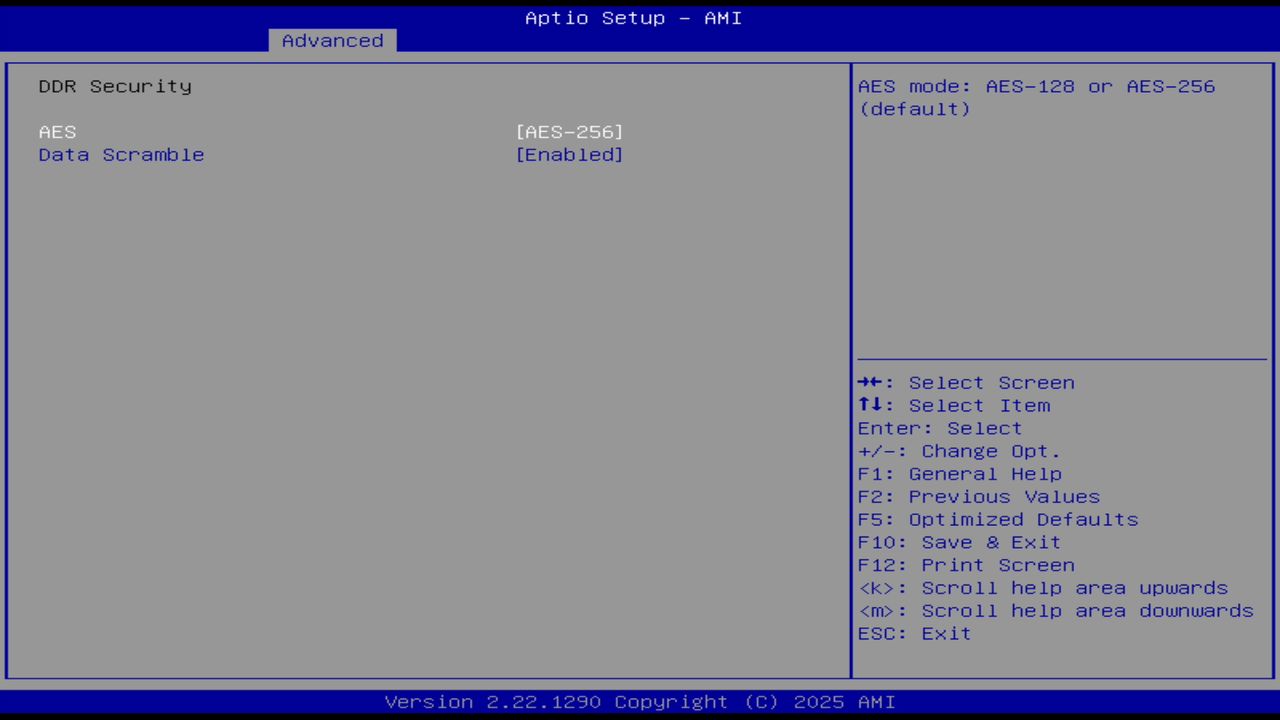The height and width of the screenshot is (720, 1280).
Task: Click ESC Exit entry
Action: click(x=913, y=633)
